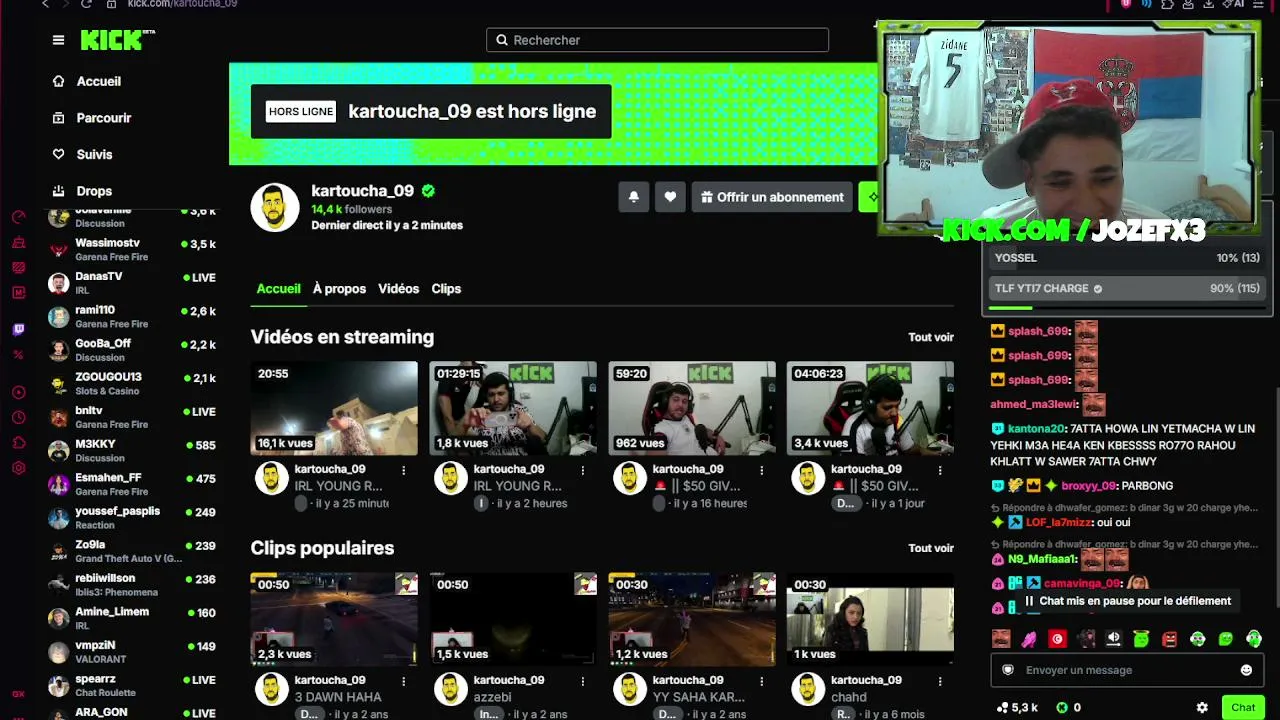Open the 20:55 stream video thumbnail
Image resolution: width=1280 pixels, height=720 pixels.
[334, 408]
